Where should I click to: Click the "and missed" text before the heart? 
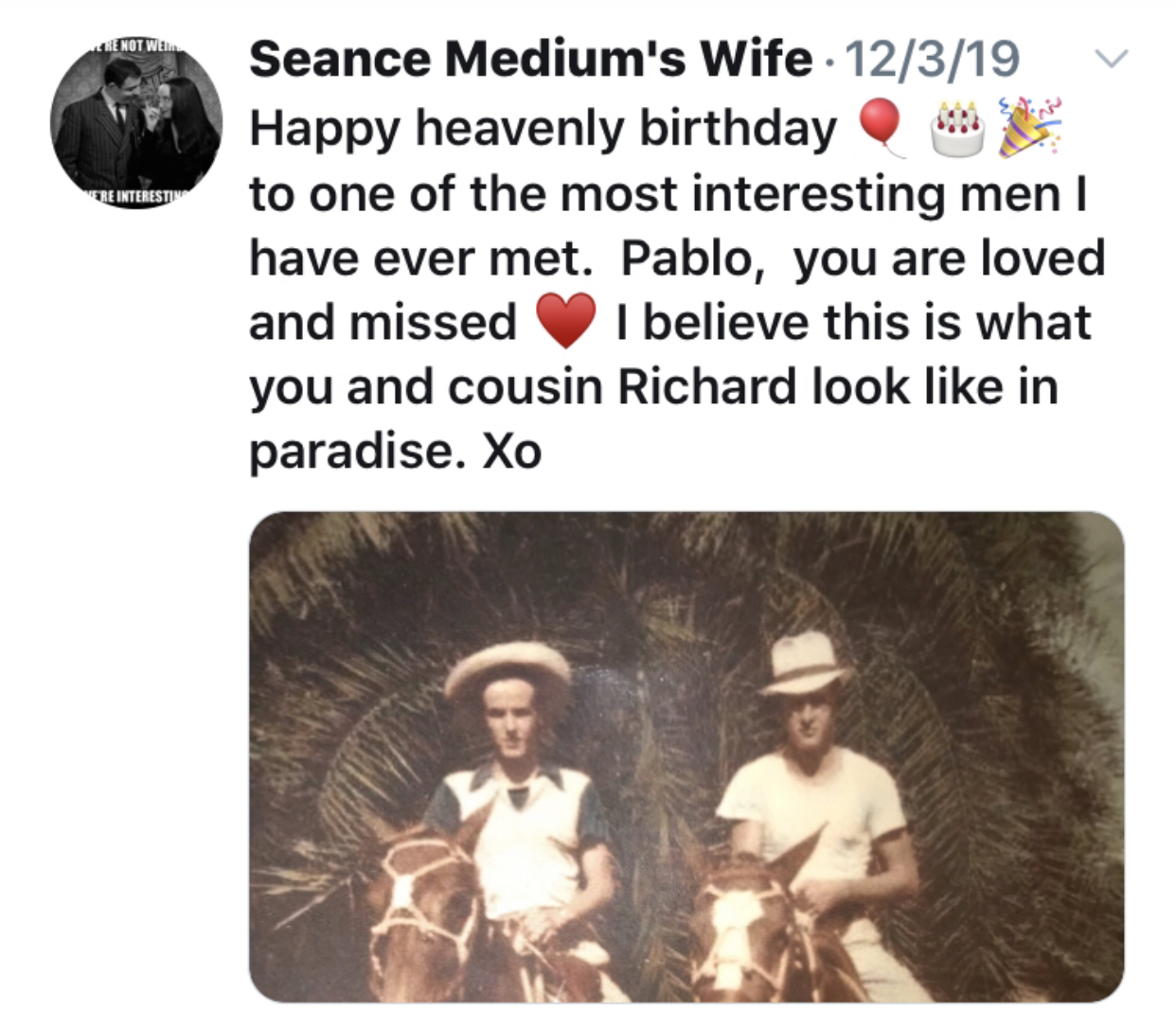383,322
